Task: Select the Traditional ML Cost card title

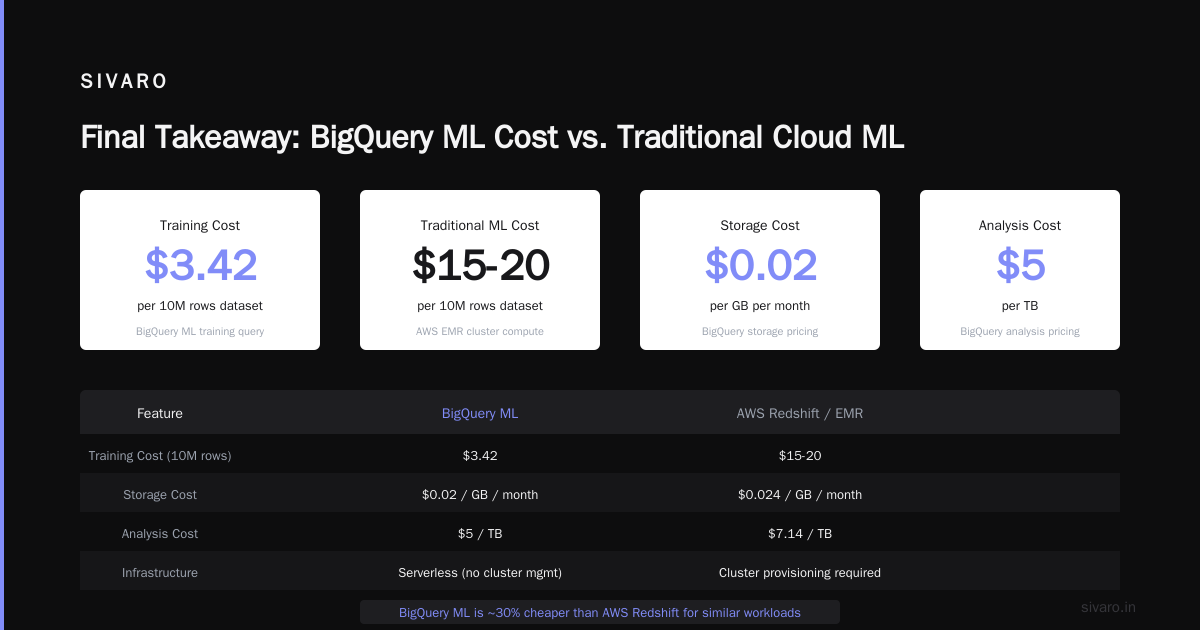Action: coord(480,226)
